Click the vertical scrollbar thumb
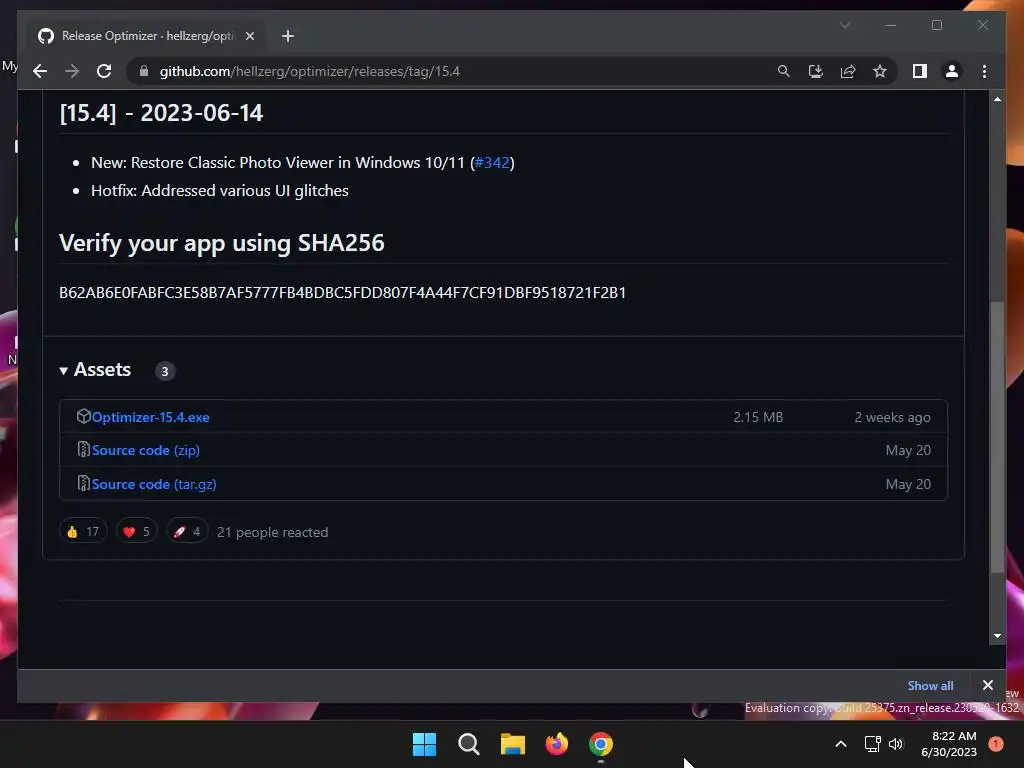Viewport: 1024px width, 768px height. point(997,438)
